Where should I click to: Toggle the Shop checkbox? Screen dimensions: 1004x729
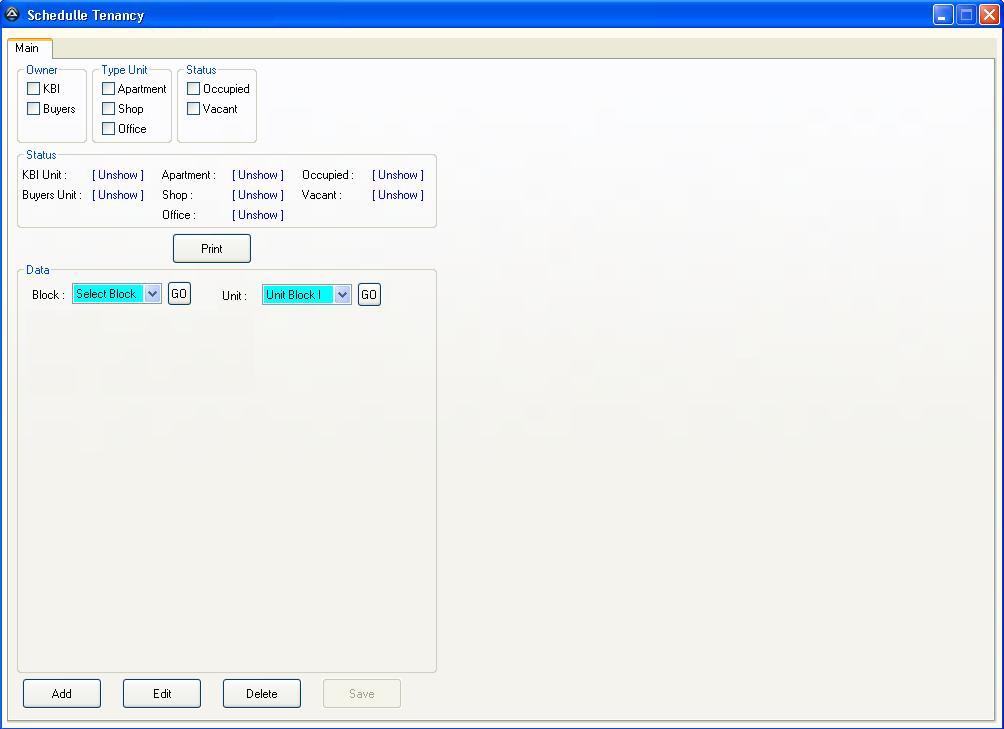109,109
